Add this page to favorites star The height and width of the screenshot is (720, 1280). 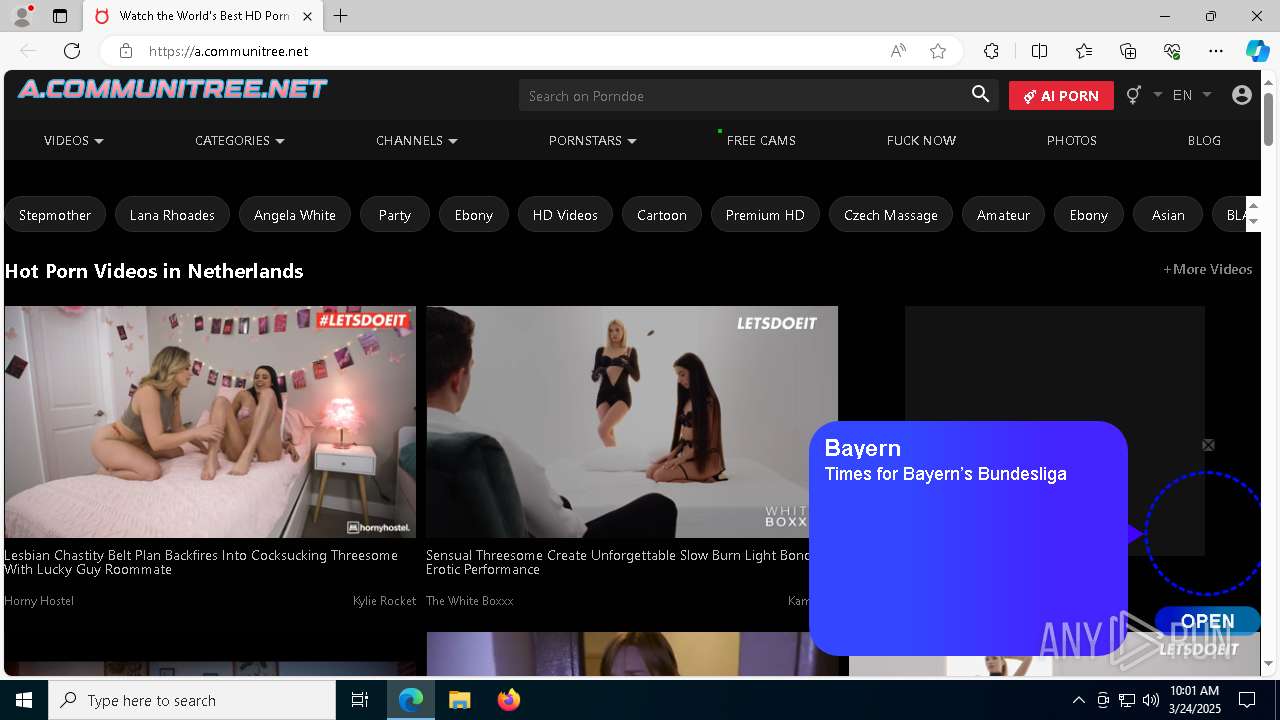click(x=938, y=51)
